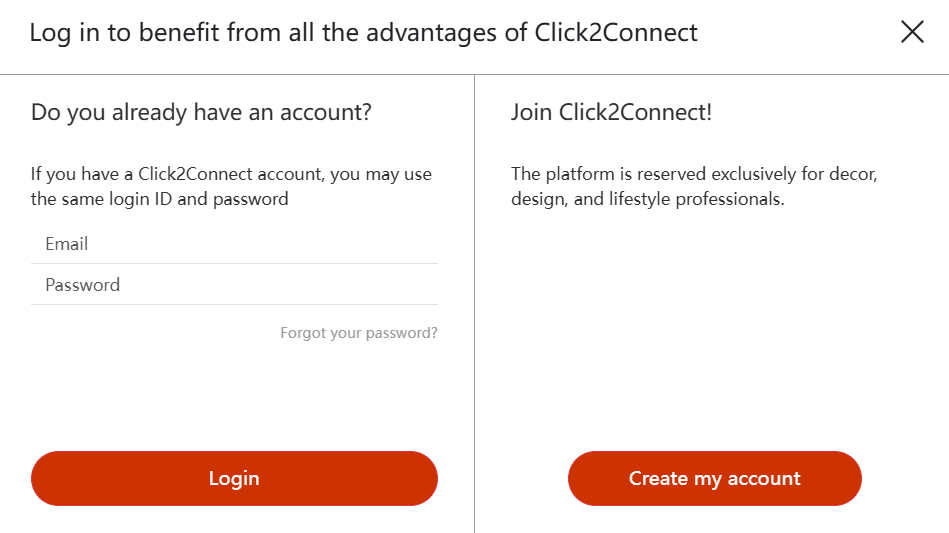
Task: Close the Click2Connect login dialog
Action: [912, 32]
